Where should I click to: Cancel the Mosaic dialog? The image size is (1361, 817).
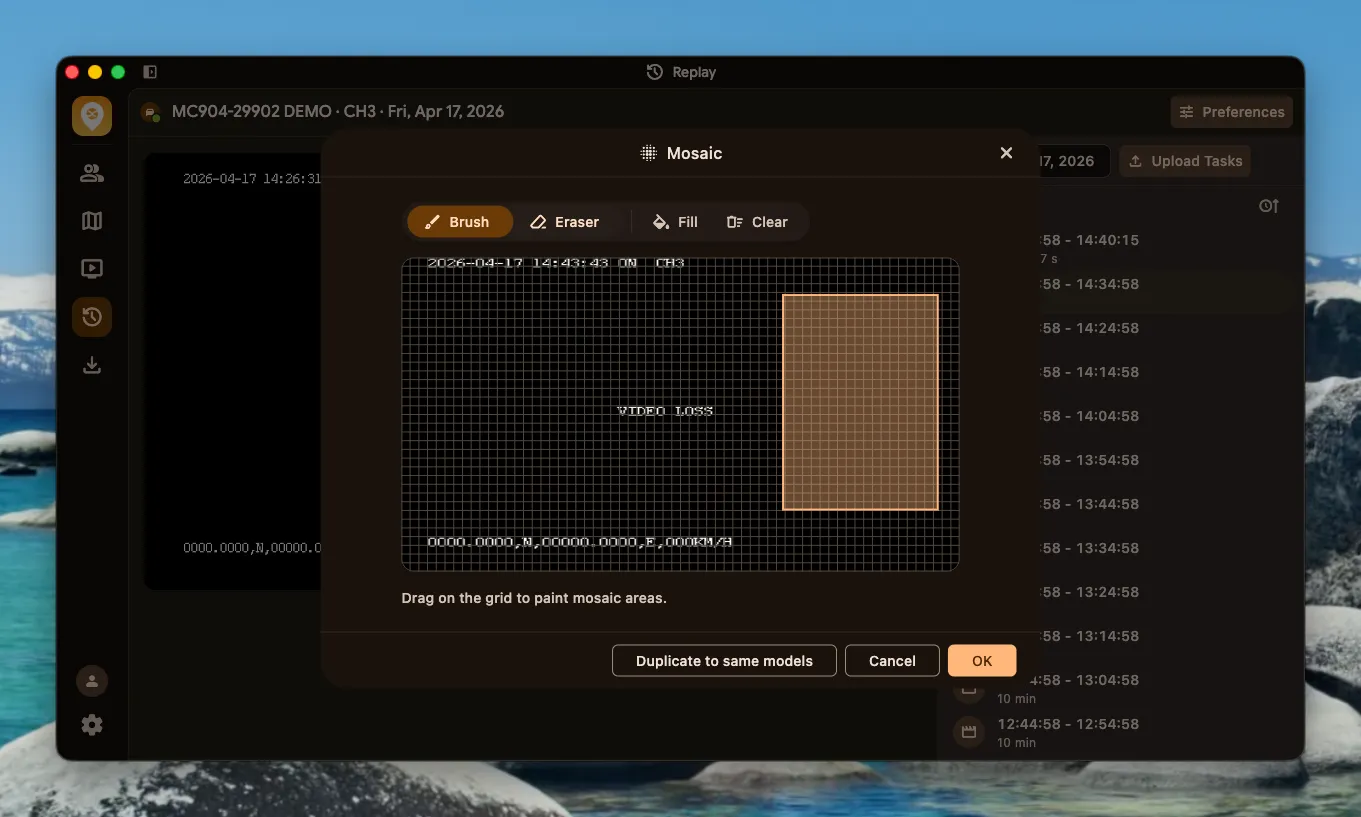coord(892,661)
